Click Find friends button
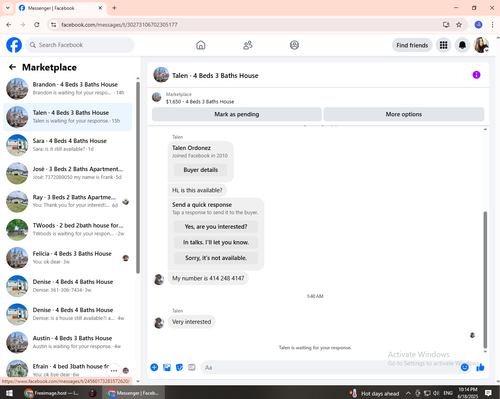 pos(412,45)
